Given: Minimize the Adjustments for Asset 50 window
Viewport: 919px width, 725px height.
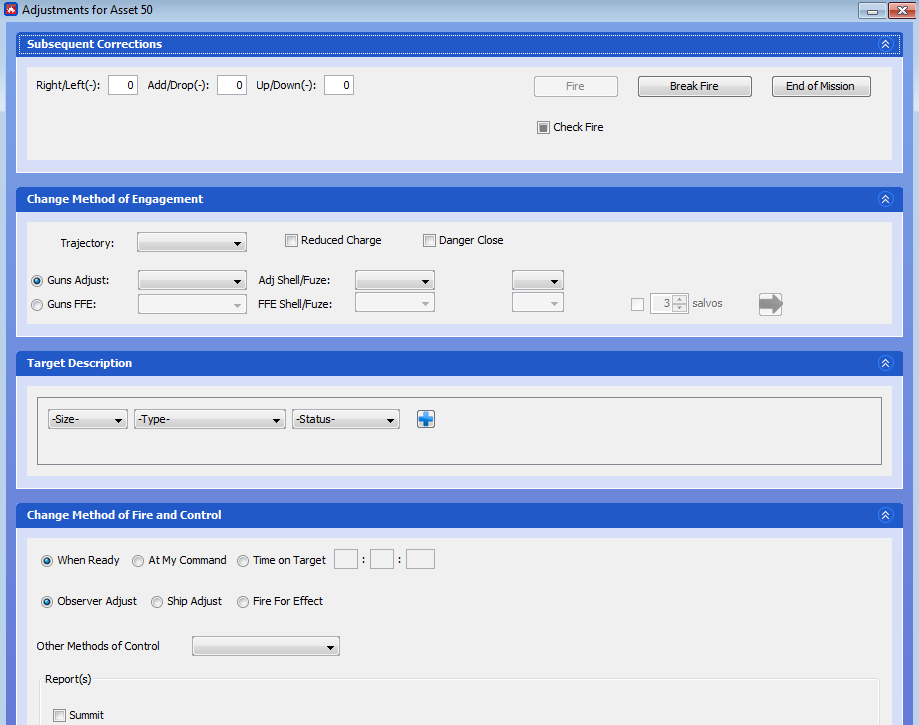Looking at the screenshot, I should click(872, 11).
